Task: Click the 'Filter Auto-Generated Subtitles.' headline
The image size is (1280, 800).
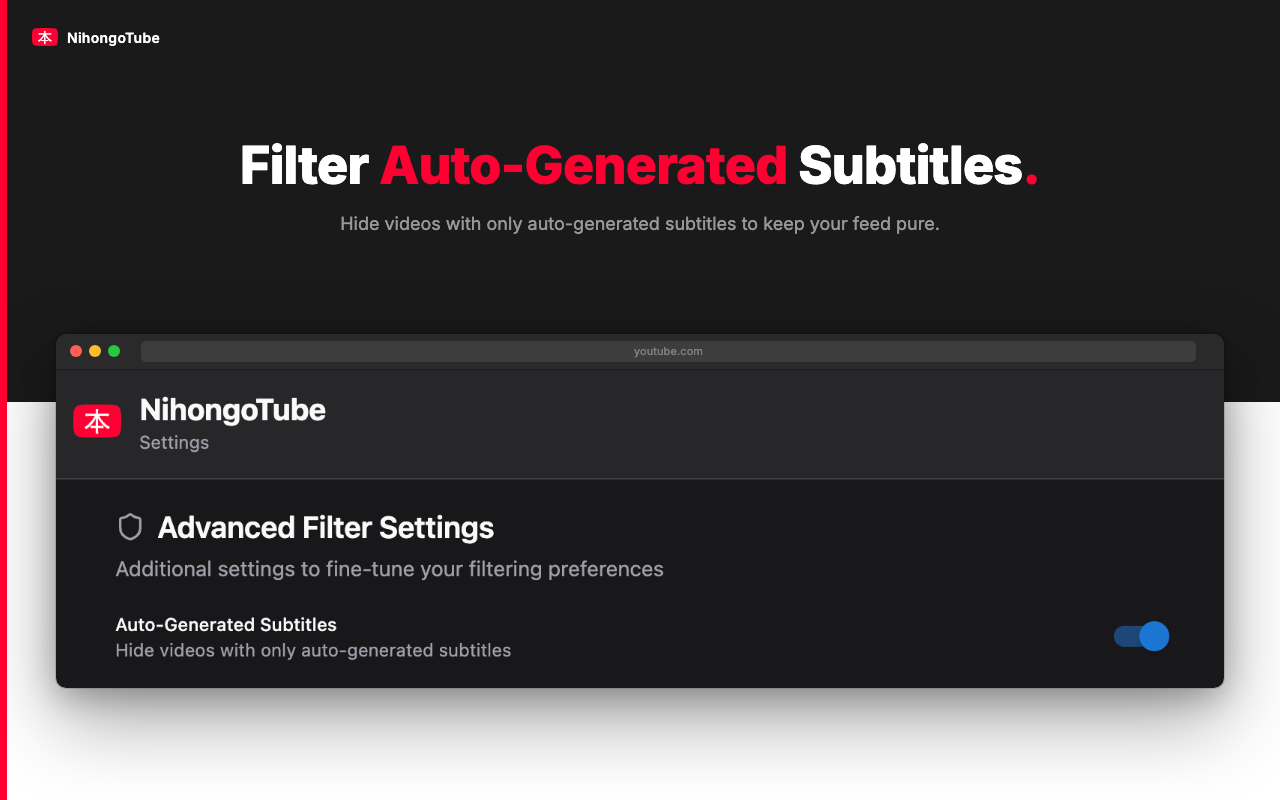Action: pos(640,166)
